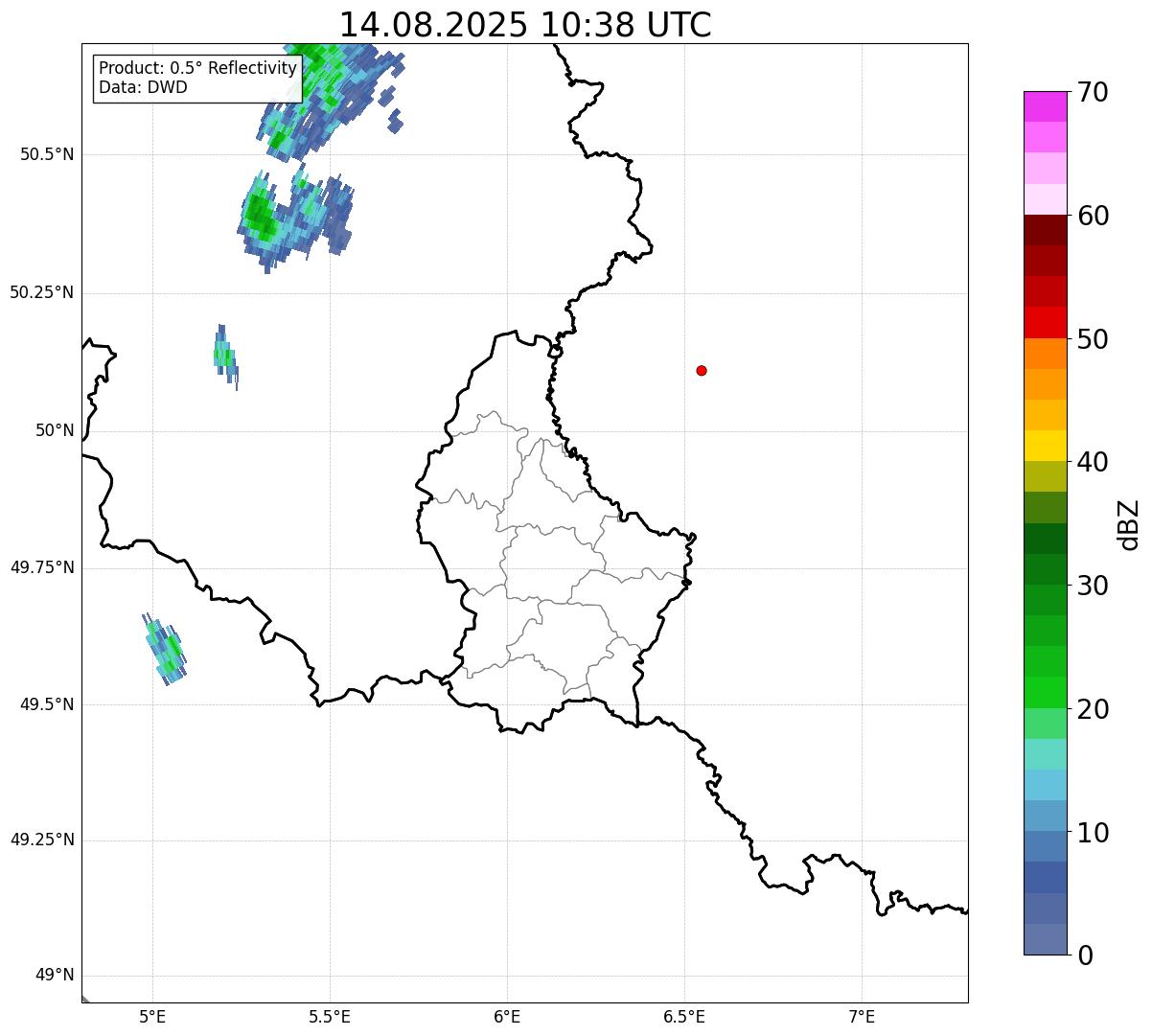The height and width of the screenshot is (1036, 1152).
Task: Click the grey-blue swatch at colorbar bottom
Action: [x=1045, y=939]
